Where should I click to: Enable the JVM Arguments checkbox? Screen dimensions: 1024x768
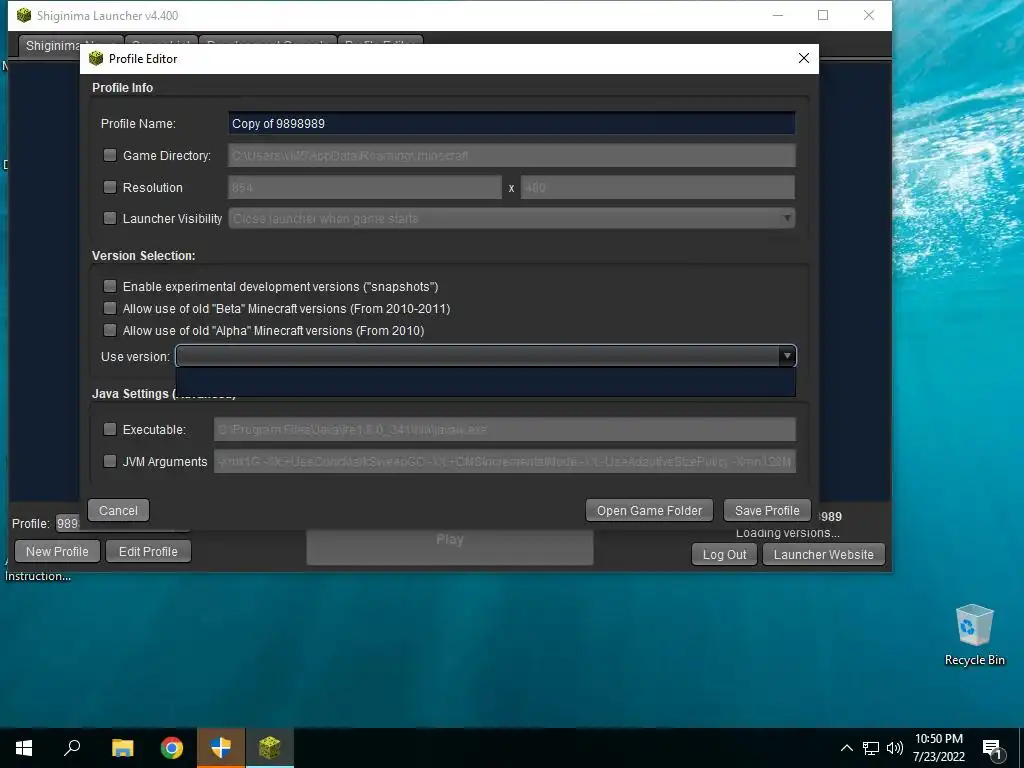coord(110,461)
